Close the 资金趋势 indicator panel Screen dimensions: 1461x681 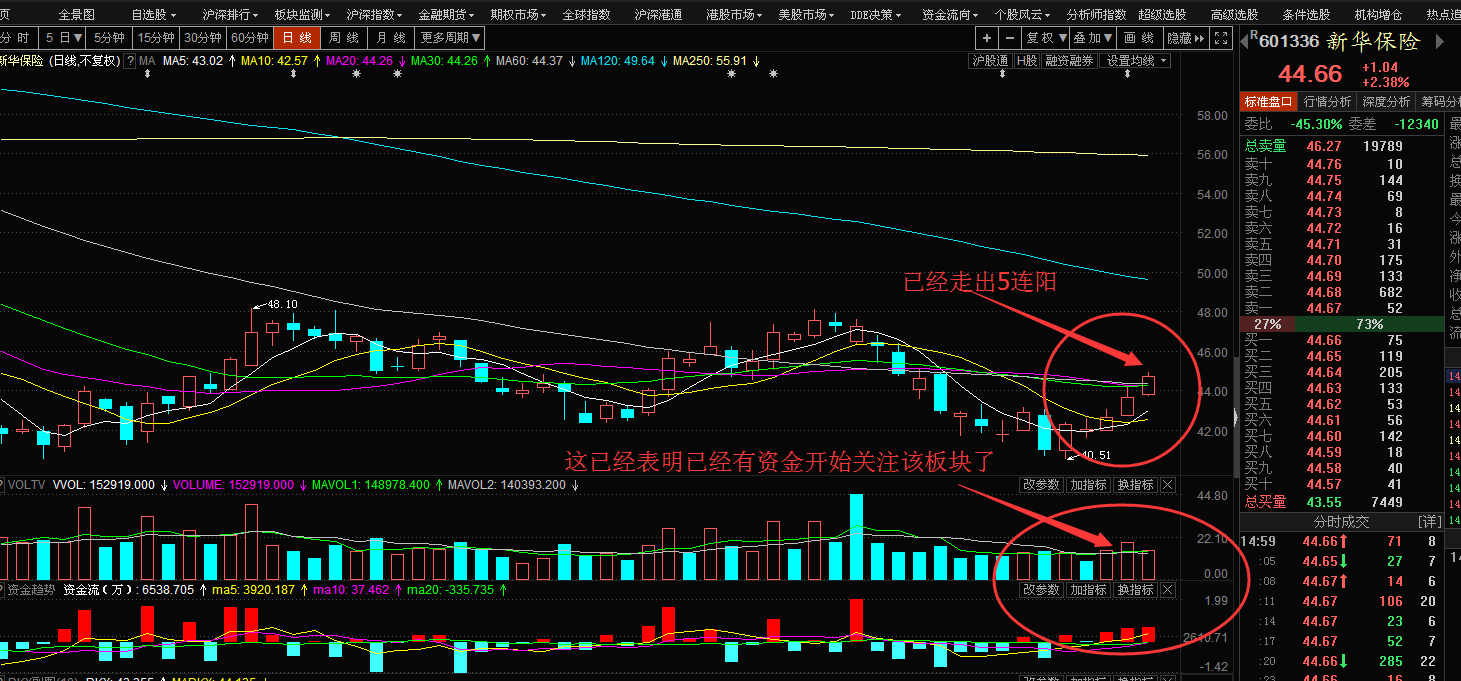coord(1168,590)
